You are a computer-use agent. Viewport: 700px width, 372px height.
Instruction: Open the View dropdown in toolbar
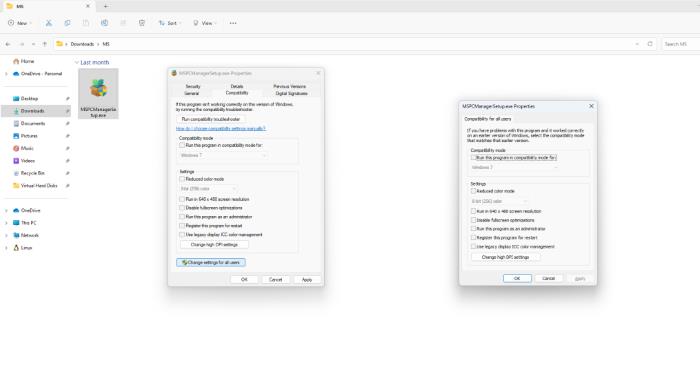(204, 23)
